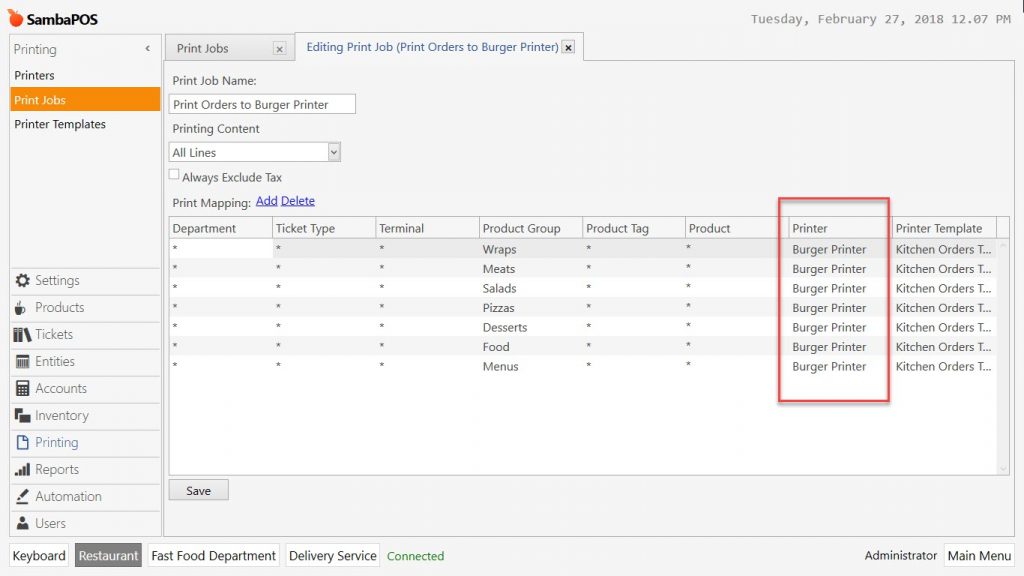Screen dimensions: 1024x576
Task: Click the Terminal column header
Action: coord(428,229)
